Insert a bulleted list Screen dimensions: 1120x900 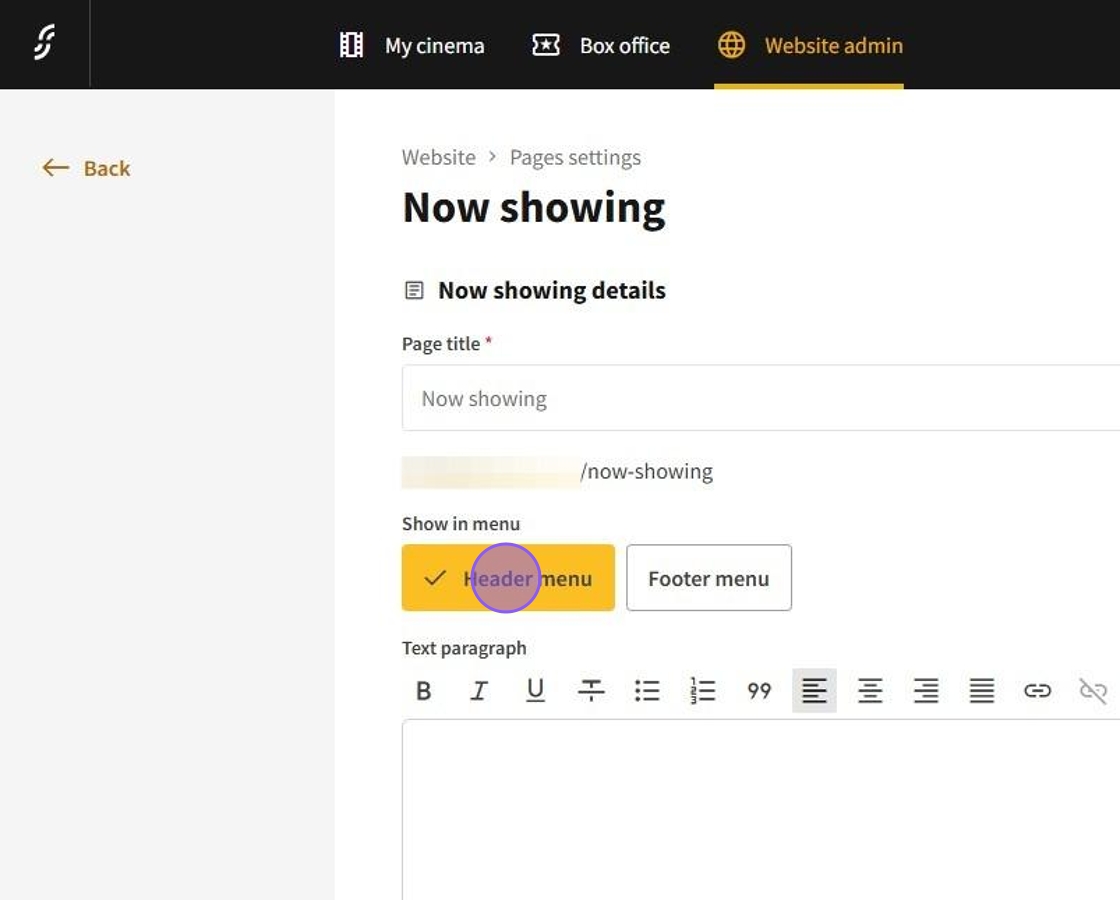[x=647, y=691]
